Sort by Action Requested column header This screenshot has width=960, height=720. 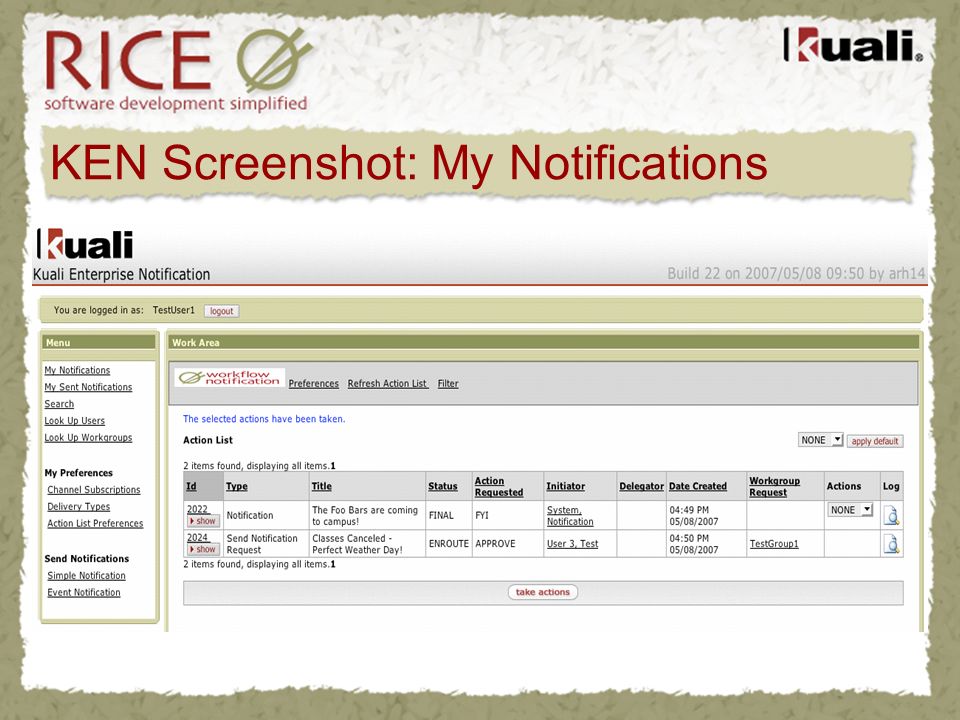click(499, 487)
